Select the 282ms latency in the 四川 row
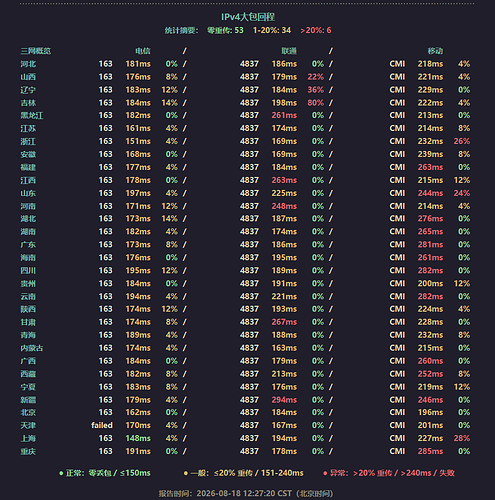This screenshot has height=500, width=495. click(430, 270)
